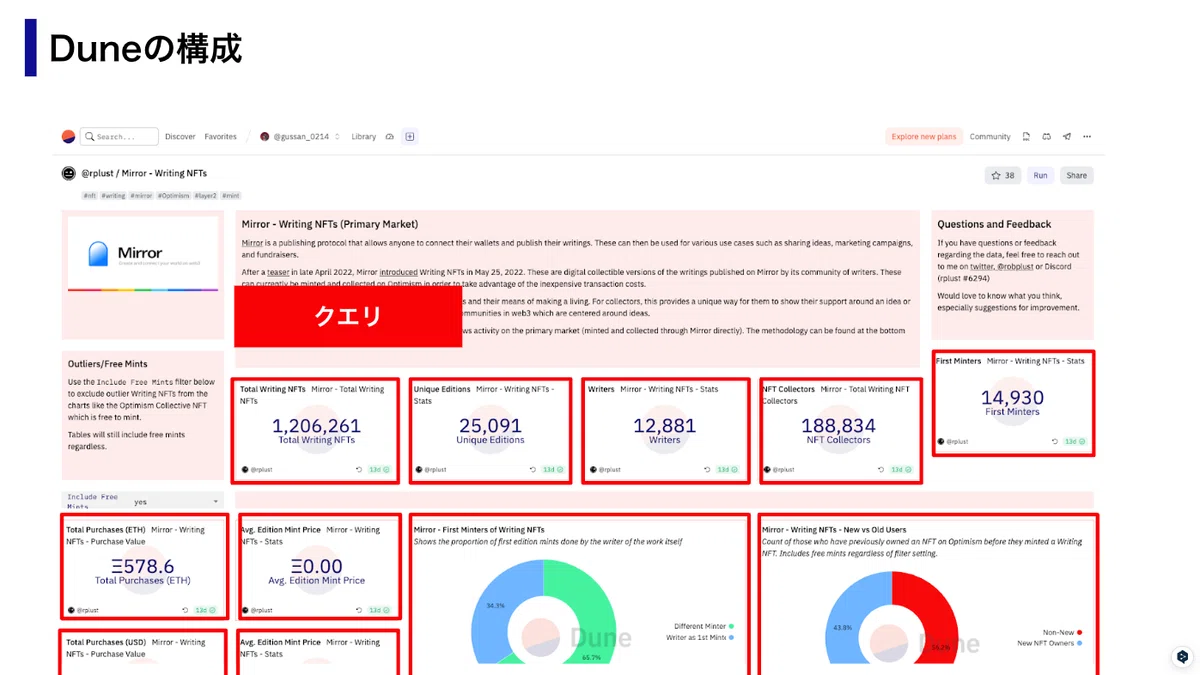This screenshot has width=1200, height=675.
Task: Open the teaser link in the description
Action: (x=277, y=272)
